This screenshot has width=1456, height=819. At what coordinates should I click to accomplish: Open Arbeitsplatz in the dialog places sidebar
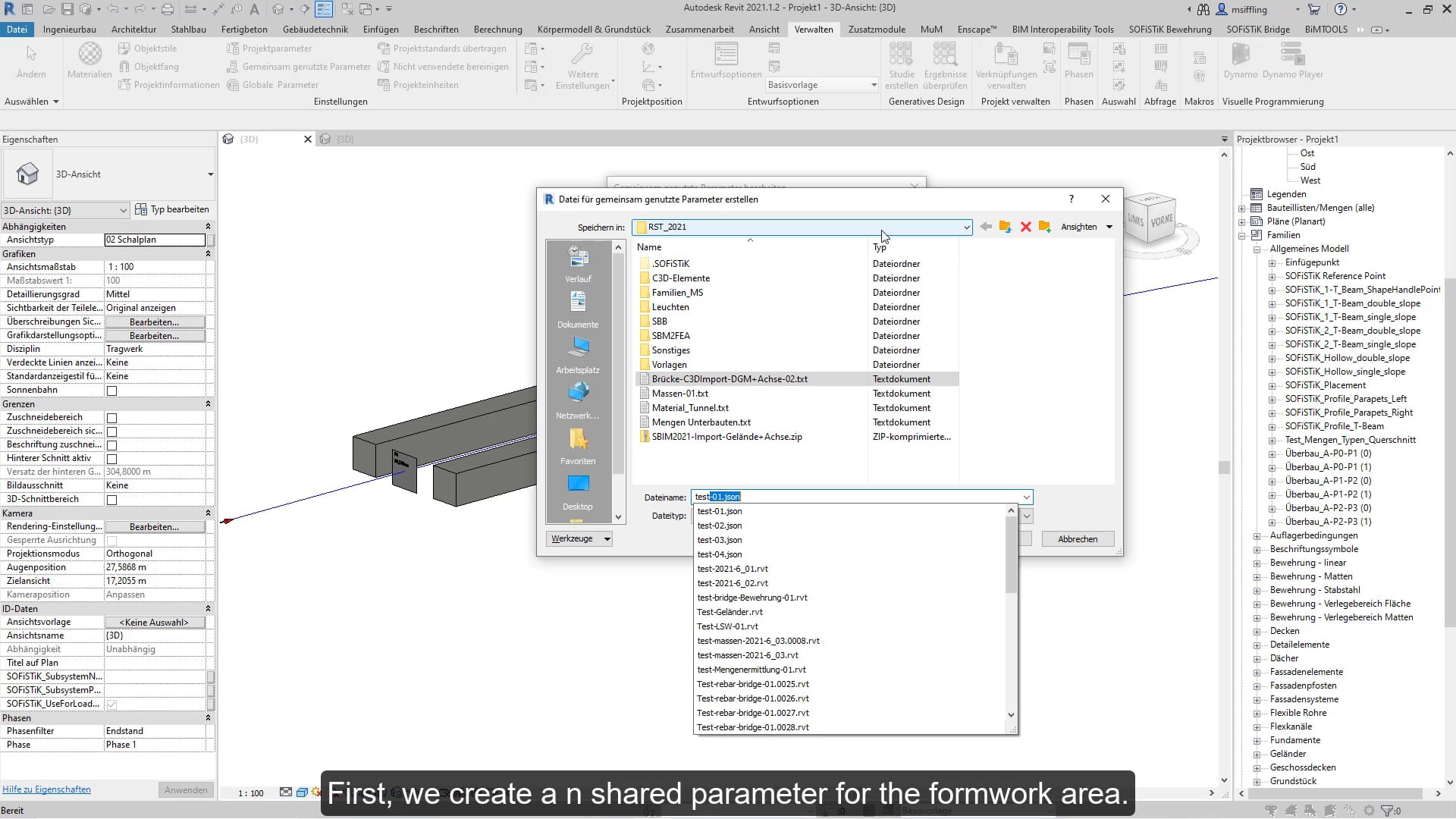(x=578, y=355)
